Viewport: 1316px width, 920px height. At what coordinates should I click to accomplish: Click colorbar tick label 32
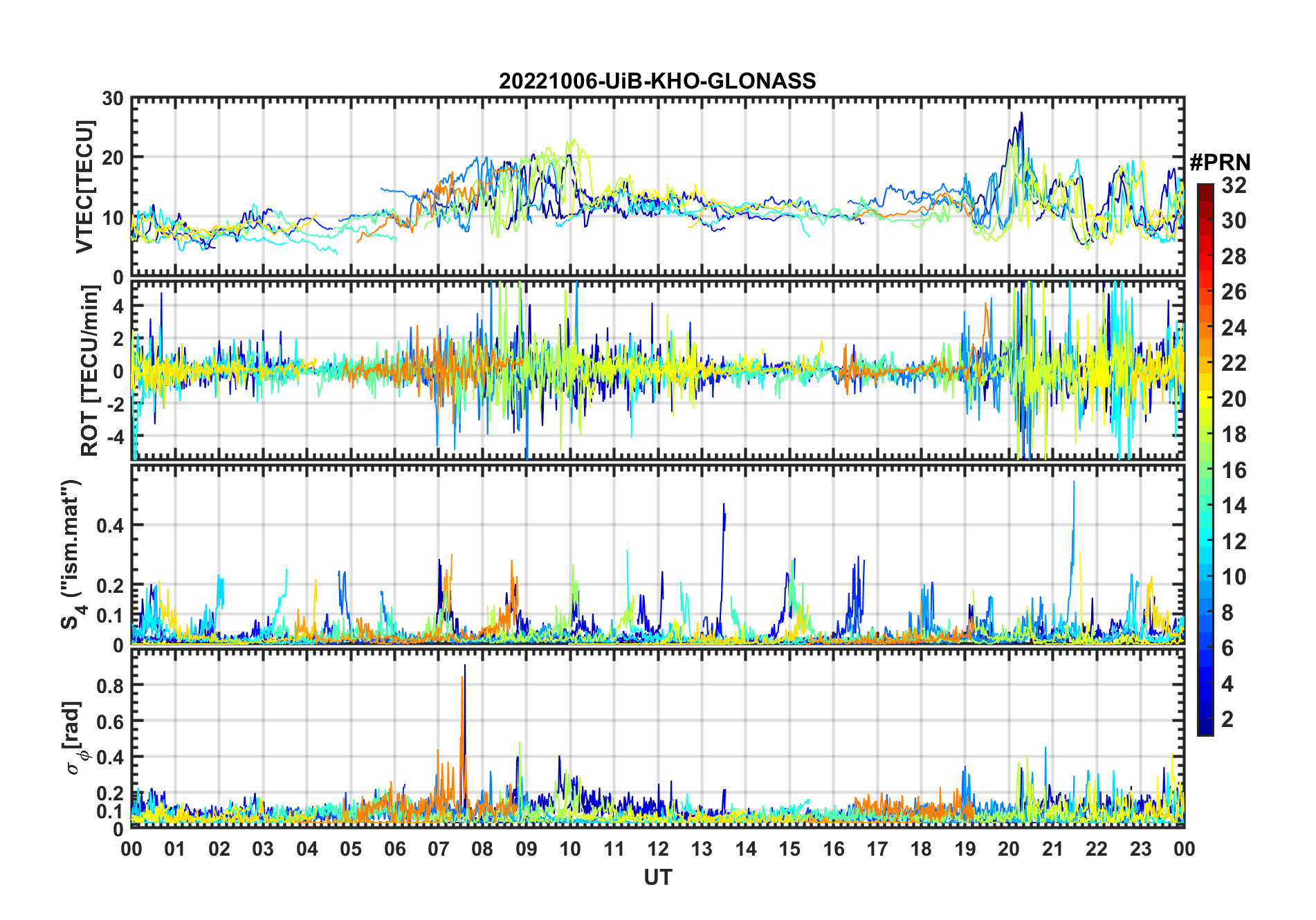[1234, 185]
